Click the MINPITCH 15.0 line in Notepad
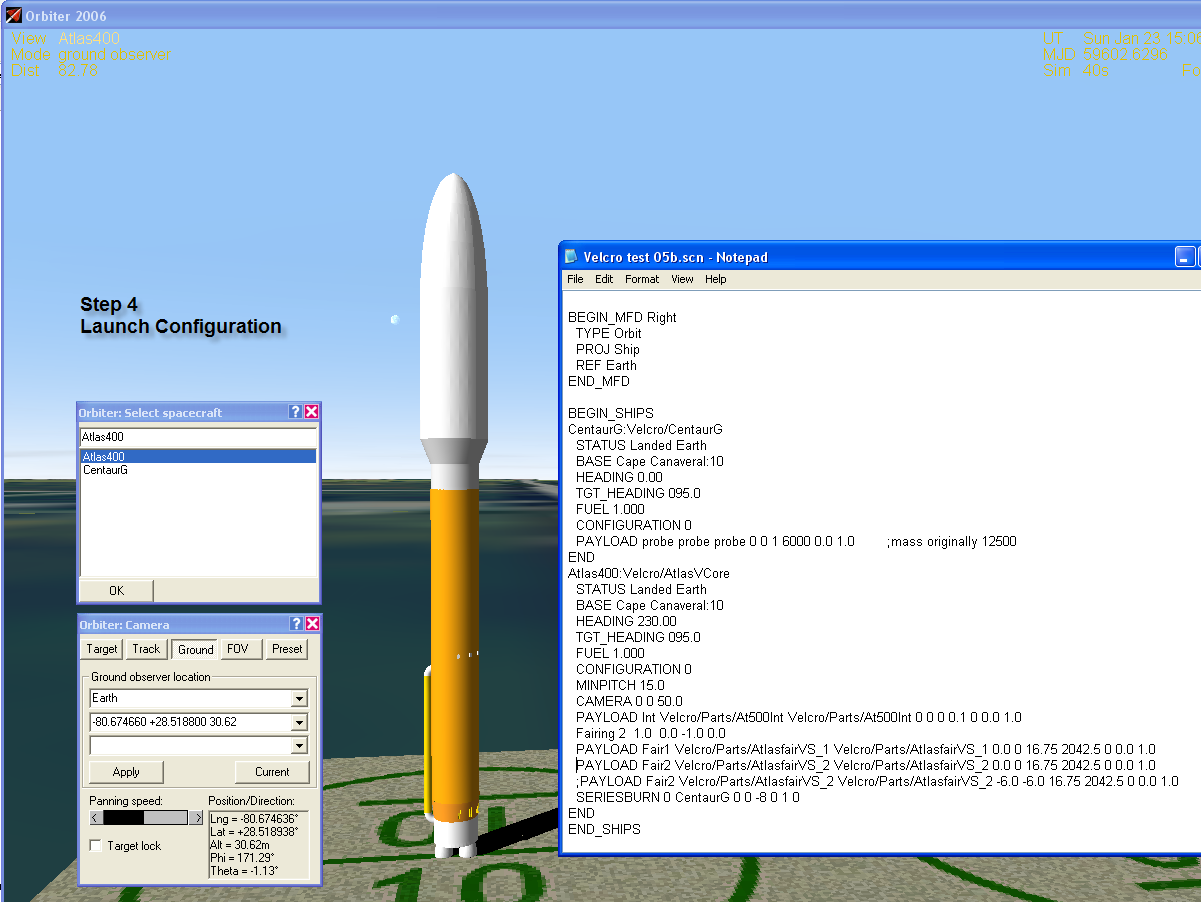This screenshot has height=902, width=1201. click(x=620, y=685)
